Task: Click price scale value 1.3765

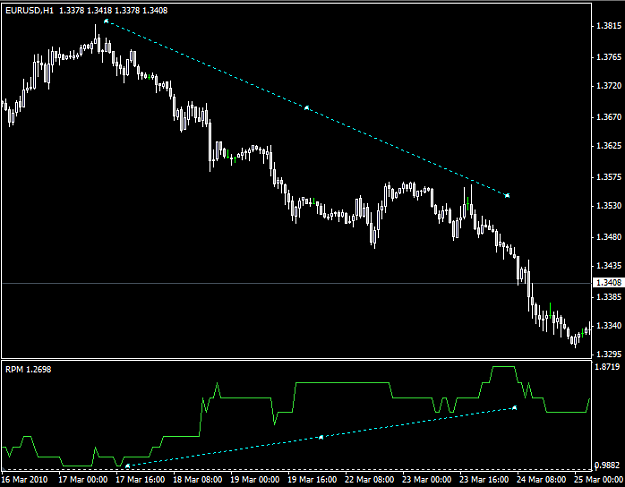Action: coord(609,57)
